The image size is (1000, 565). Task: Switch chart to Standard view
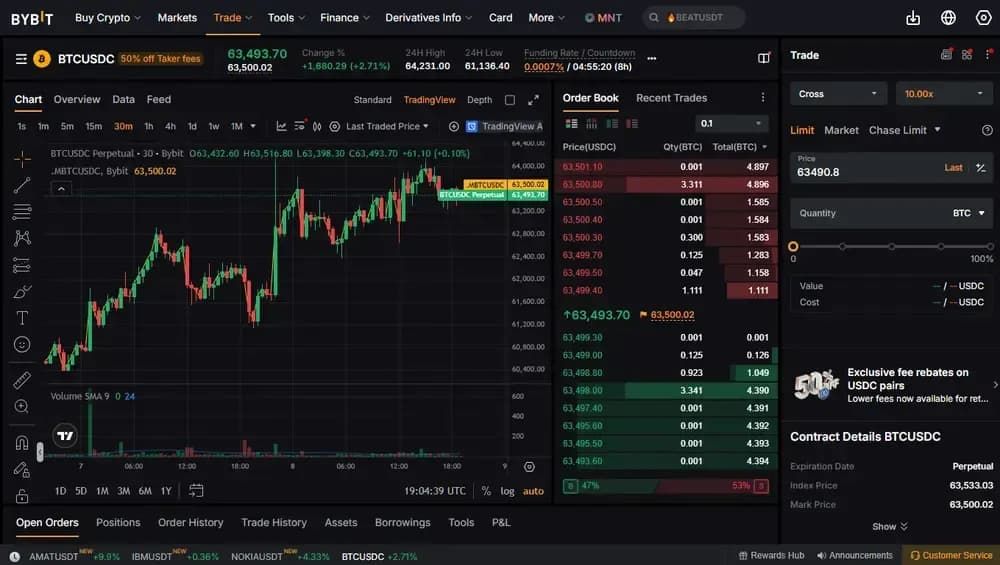click(x=372, y=99)
